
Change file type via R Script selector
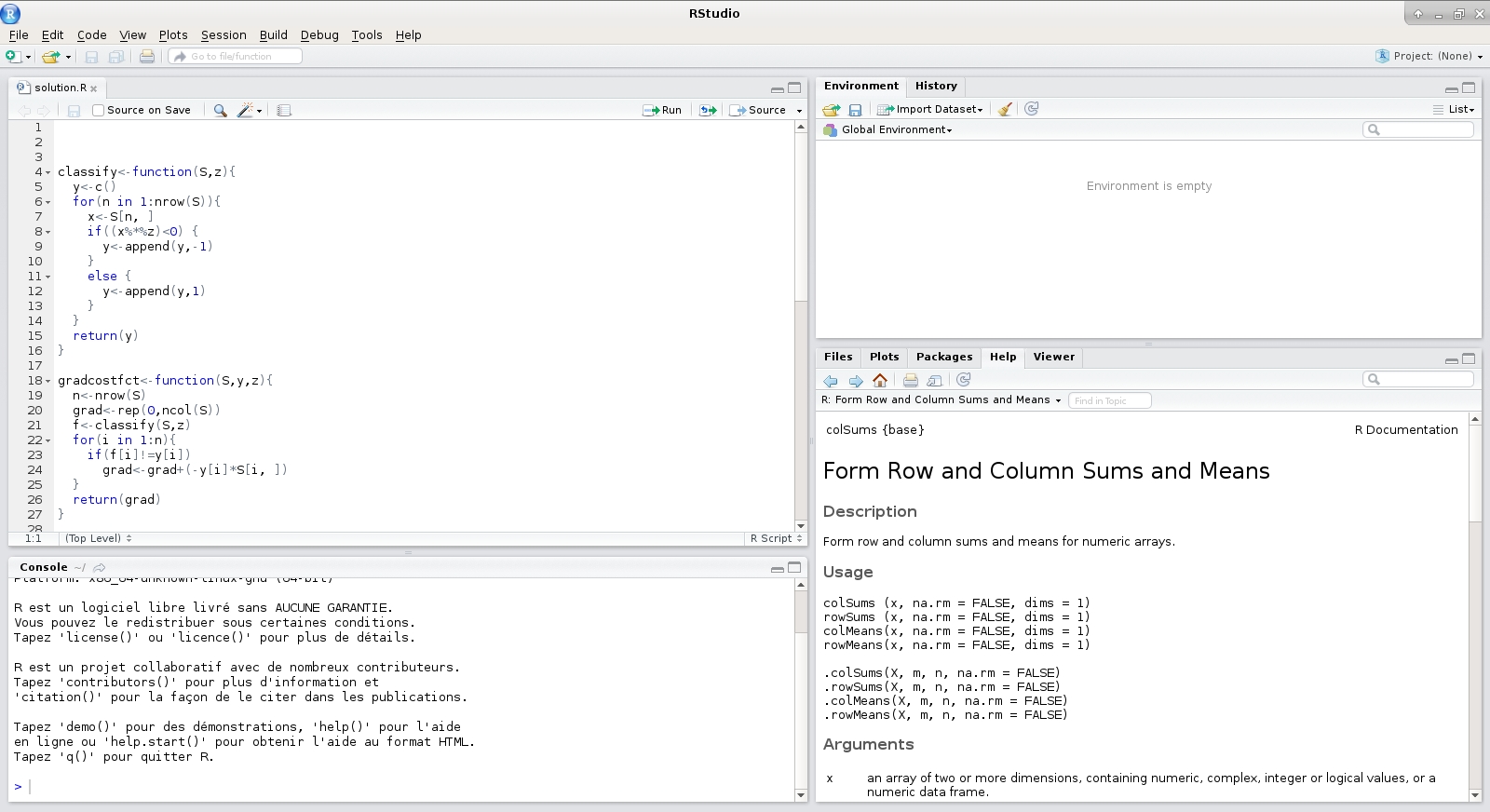[776, 538]
